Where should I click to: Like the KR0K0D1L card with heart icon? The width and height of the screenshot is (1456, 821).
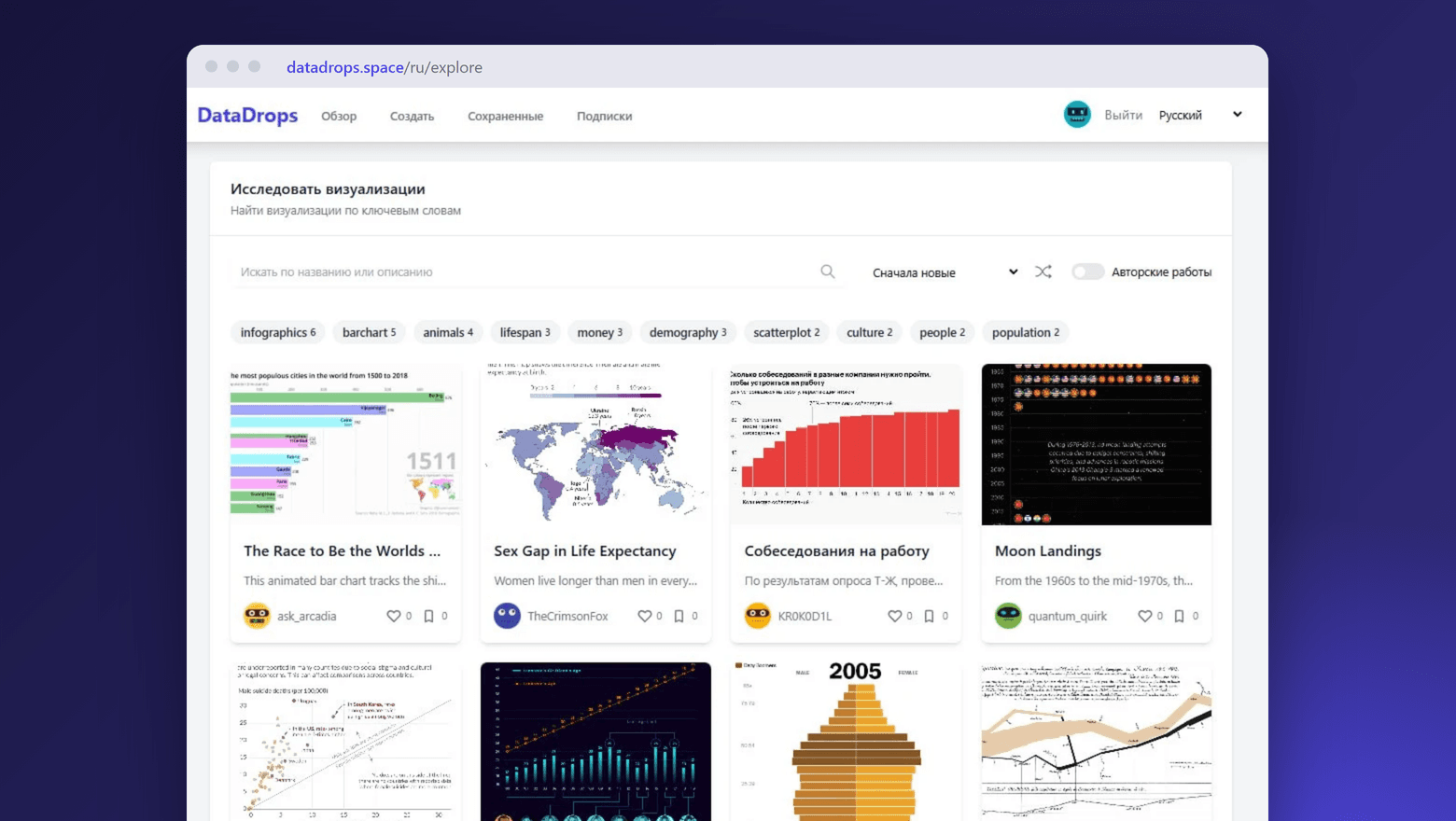pyautogui.click(x=895, y=616)
